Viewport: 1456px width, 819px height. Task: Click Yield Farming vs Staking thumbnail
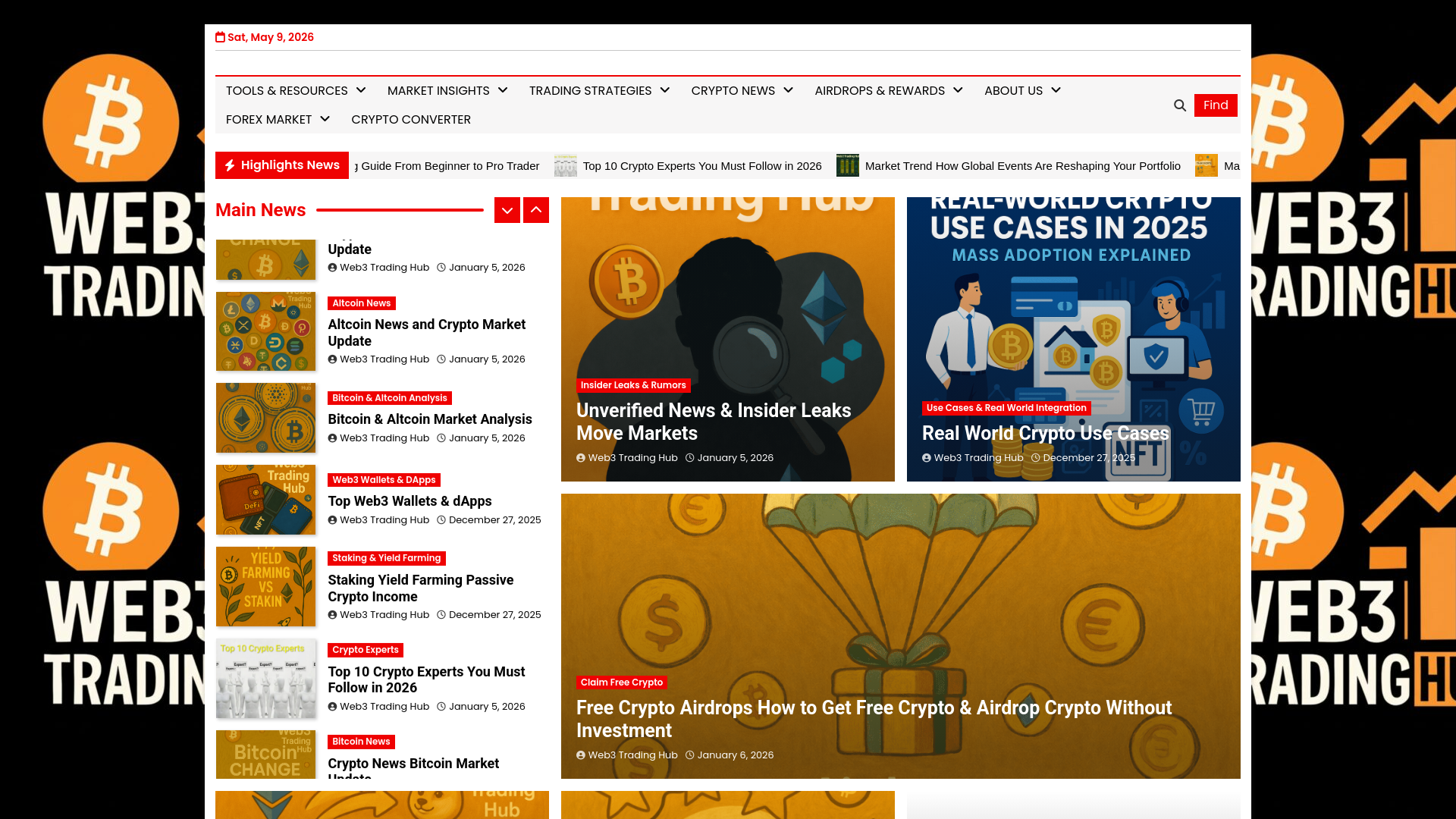coord(265,587)
